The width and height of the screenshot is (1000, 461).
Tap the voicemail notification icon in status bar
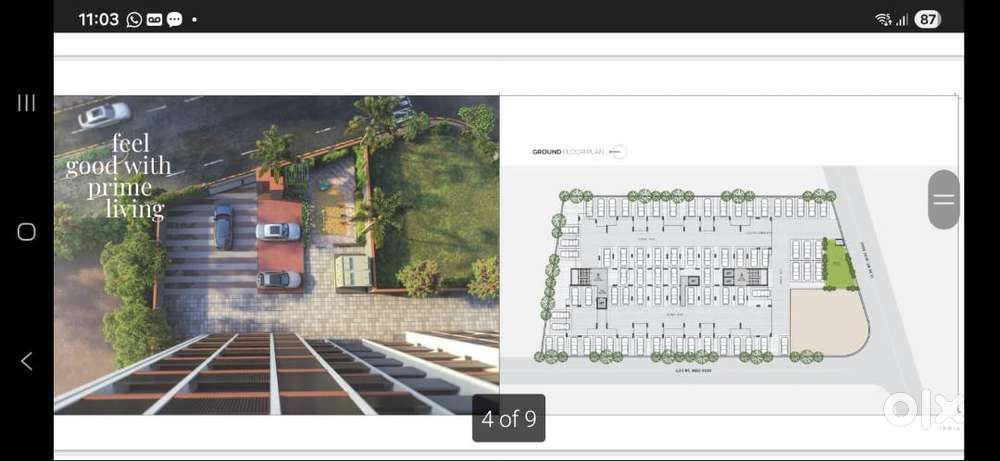pyautogui.click(x=154, y=20)
